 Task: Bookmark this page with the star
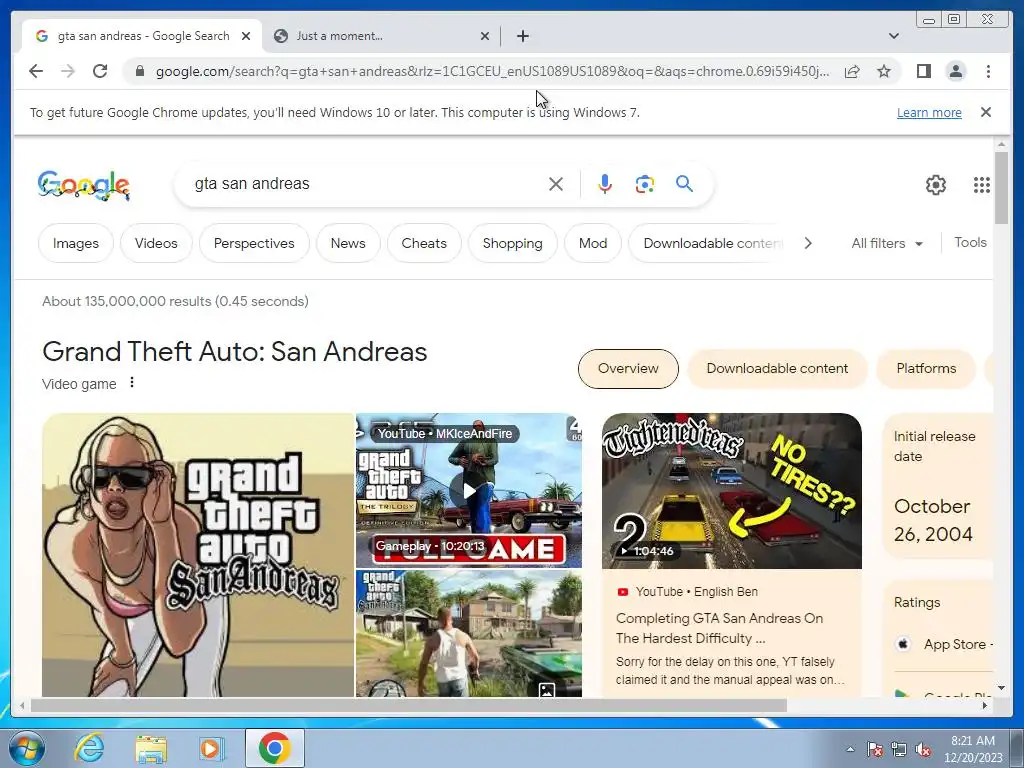pyautogui.click(x=884, y=71)
